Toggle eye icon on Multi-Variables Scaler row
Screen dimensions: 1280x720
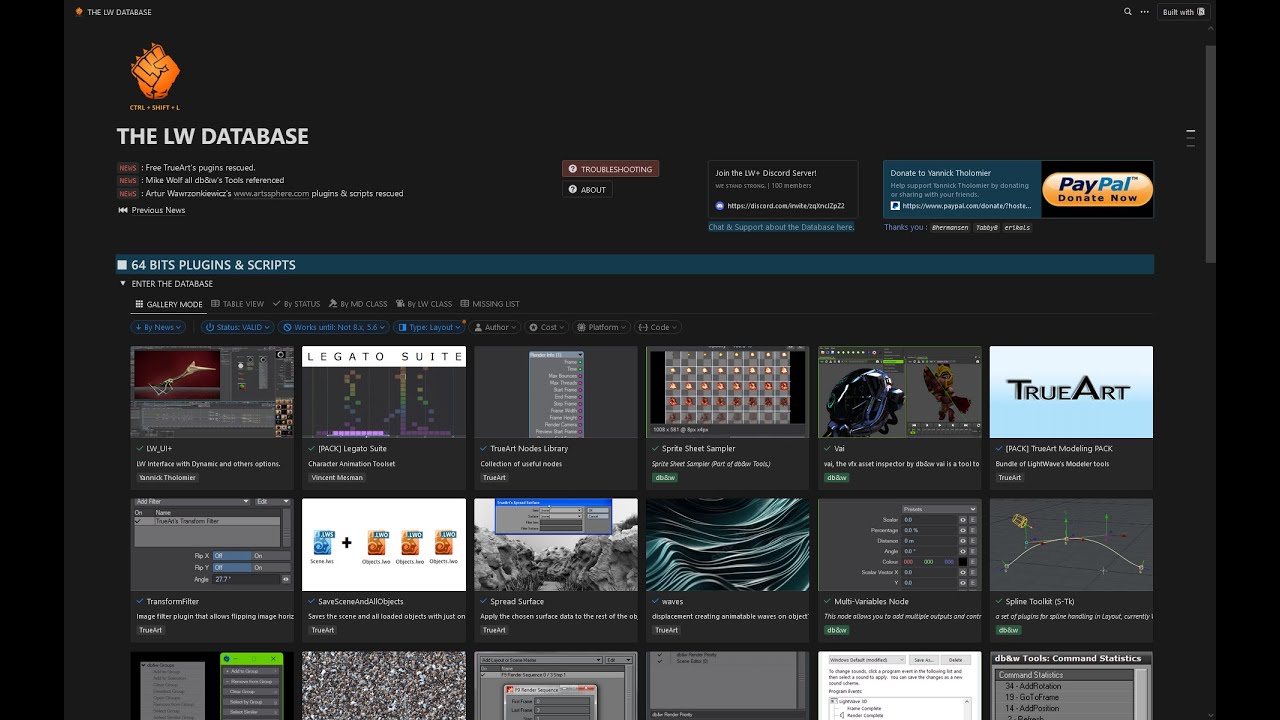pyautogui.click(x=963, y=520)
